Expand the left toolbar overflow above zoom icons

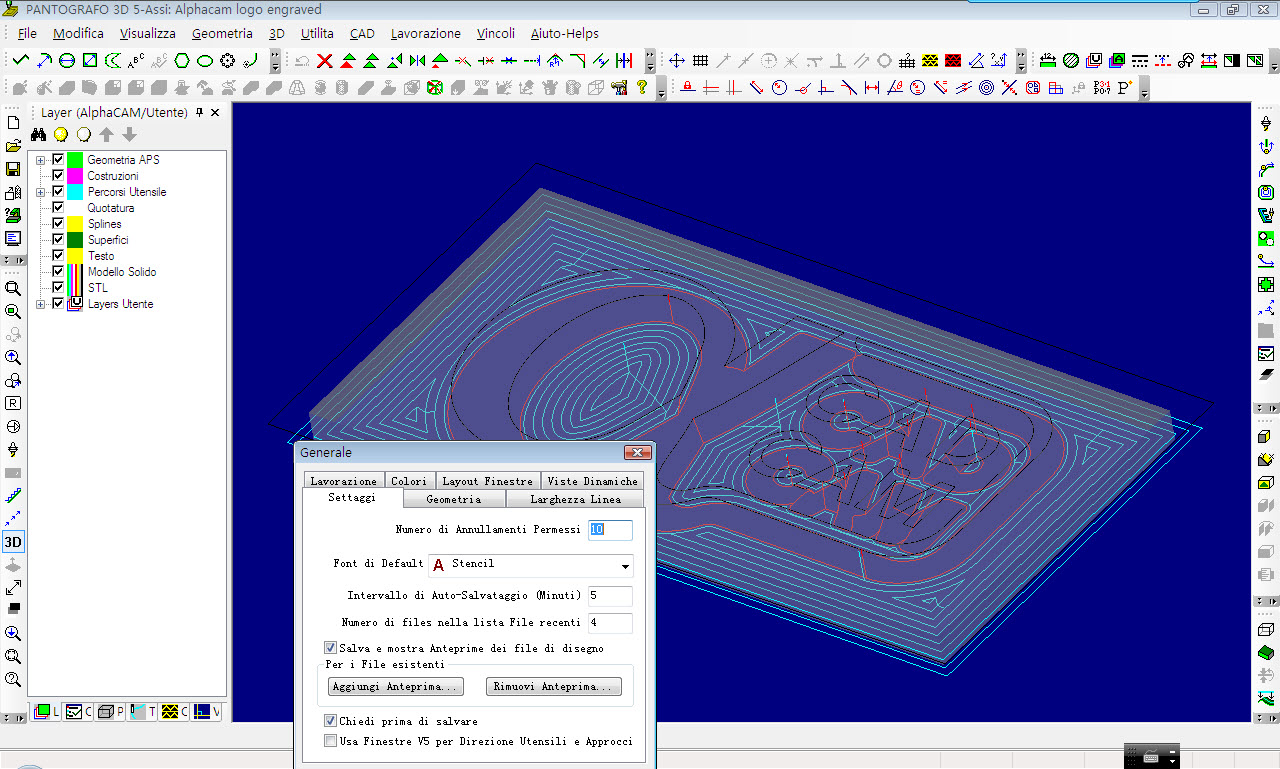click(x=13, y=260)
